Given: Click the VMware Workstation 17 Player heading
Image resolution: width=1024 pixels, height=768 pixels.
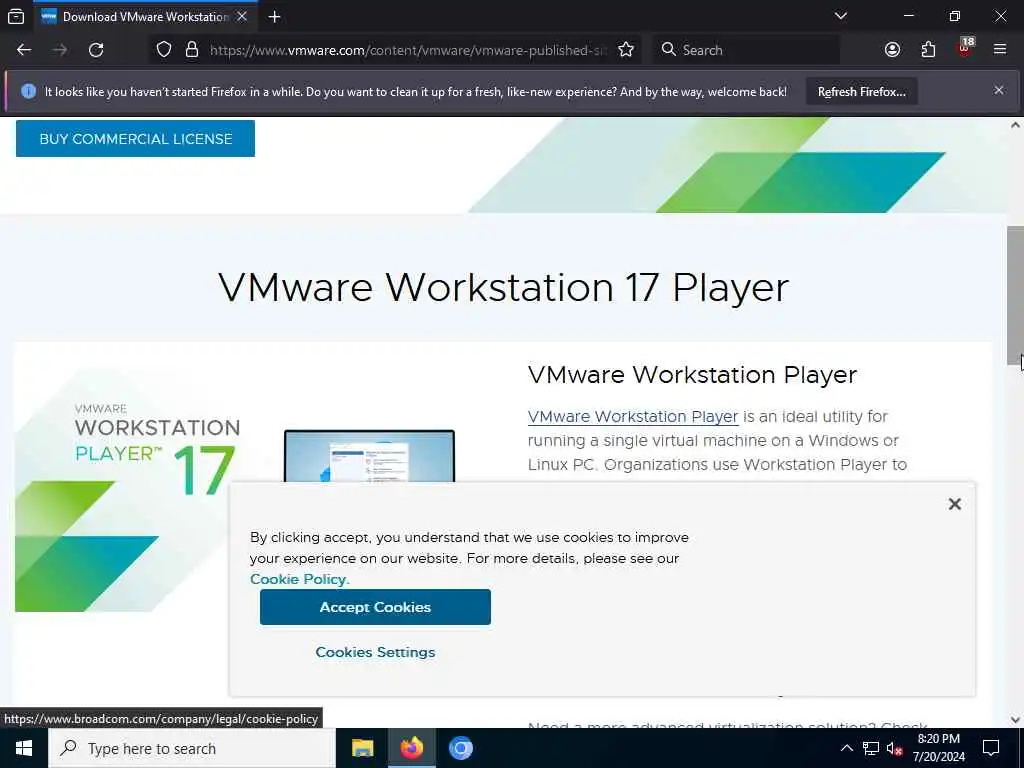Looking at the screenshot, I should point(504,287).
